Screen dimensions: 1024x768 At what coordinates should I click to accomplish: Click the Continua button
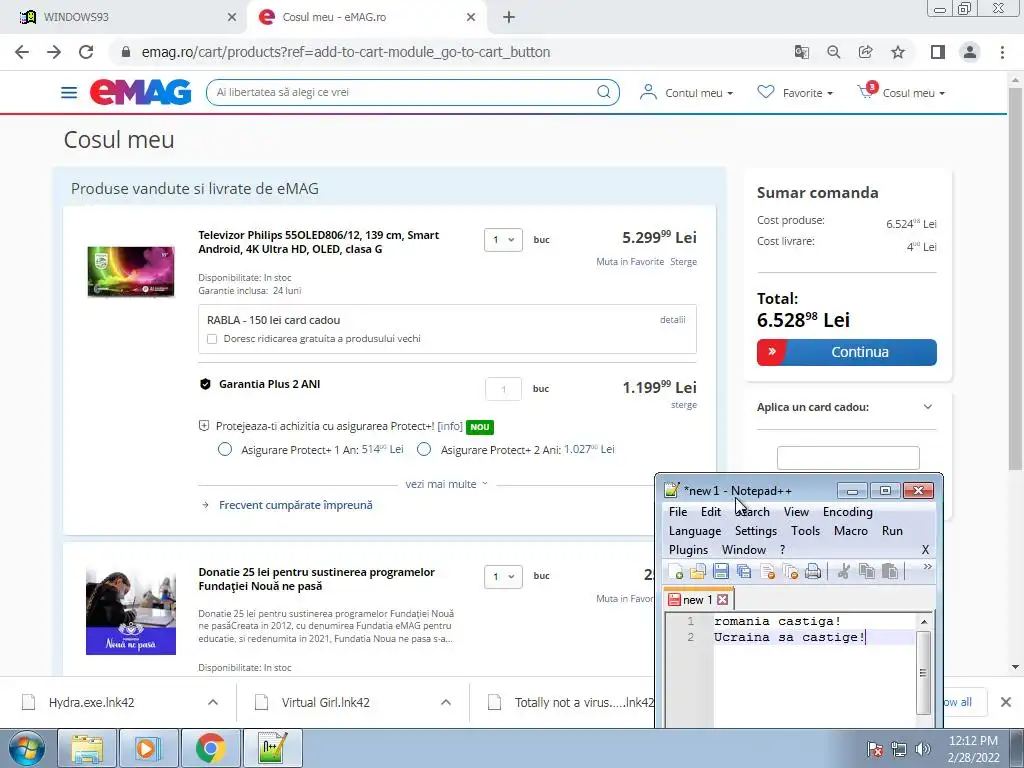pos(846,352)
